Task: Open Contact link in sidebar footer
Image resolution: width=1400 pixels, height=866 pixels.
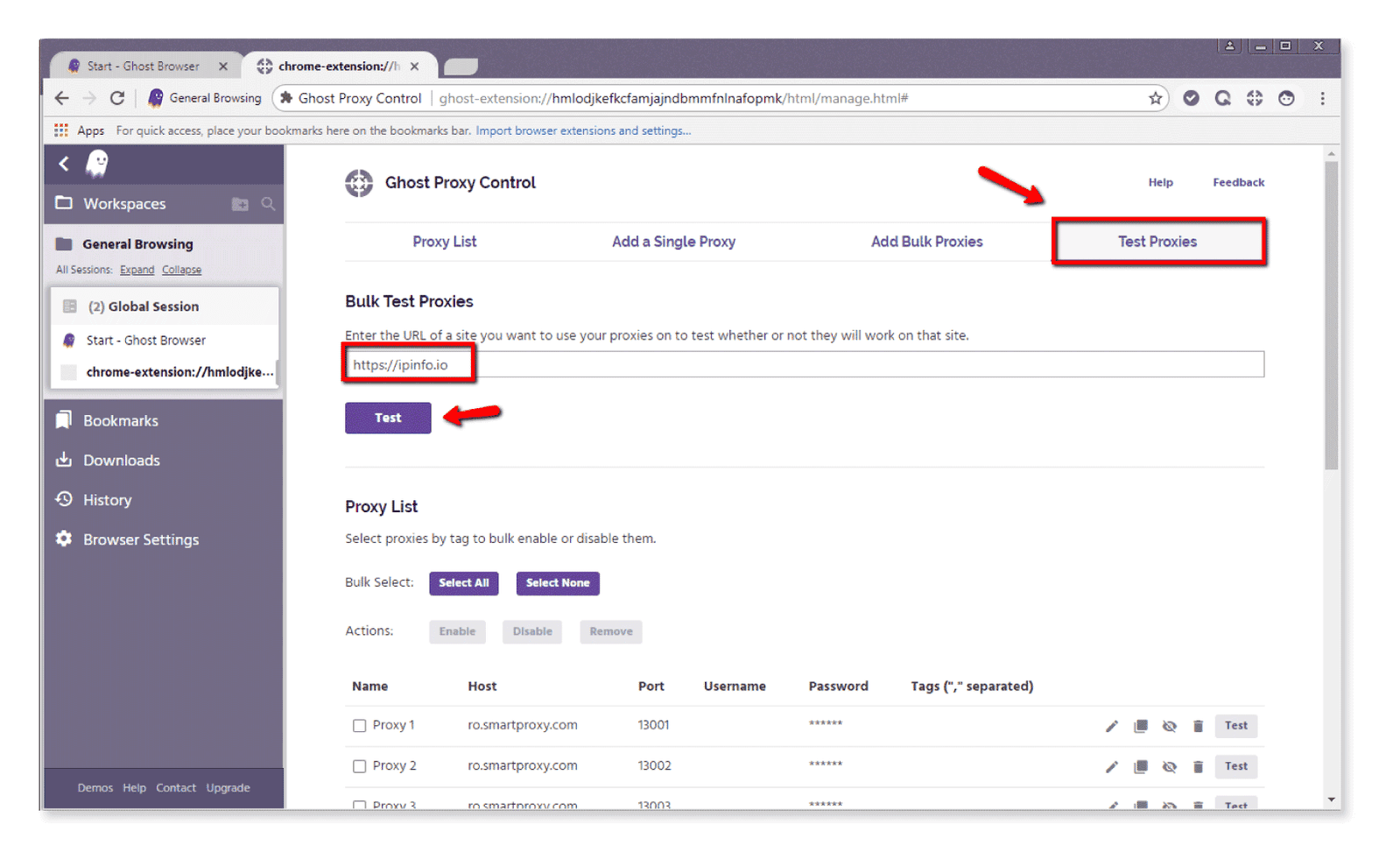Action: (176, 788)
